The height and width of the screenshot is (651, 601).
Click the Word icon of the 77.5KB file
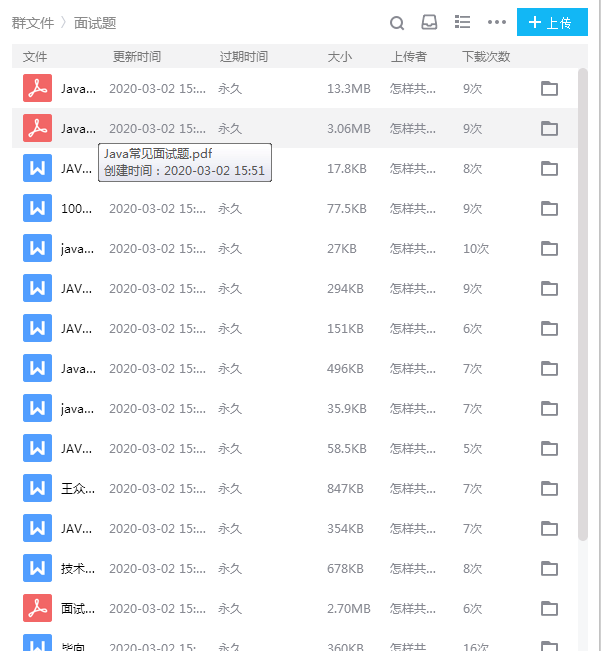pyautogui.click(x=37, y=208)
